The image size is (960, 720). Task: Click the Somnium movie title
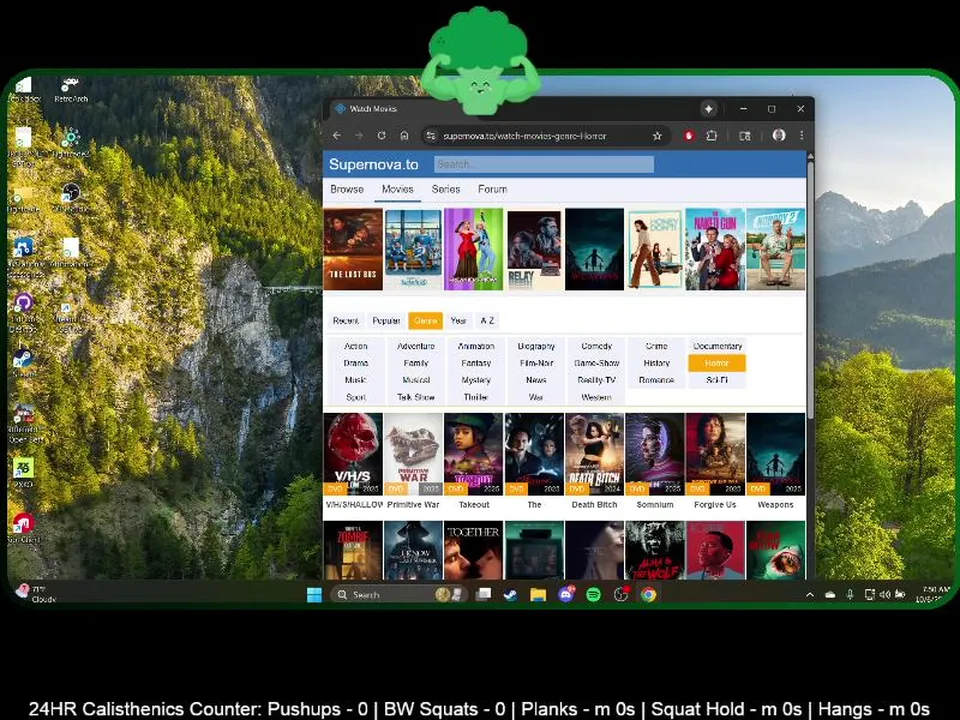tap(655, 504)
